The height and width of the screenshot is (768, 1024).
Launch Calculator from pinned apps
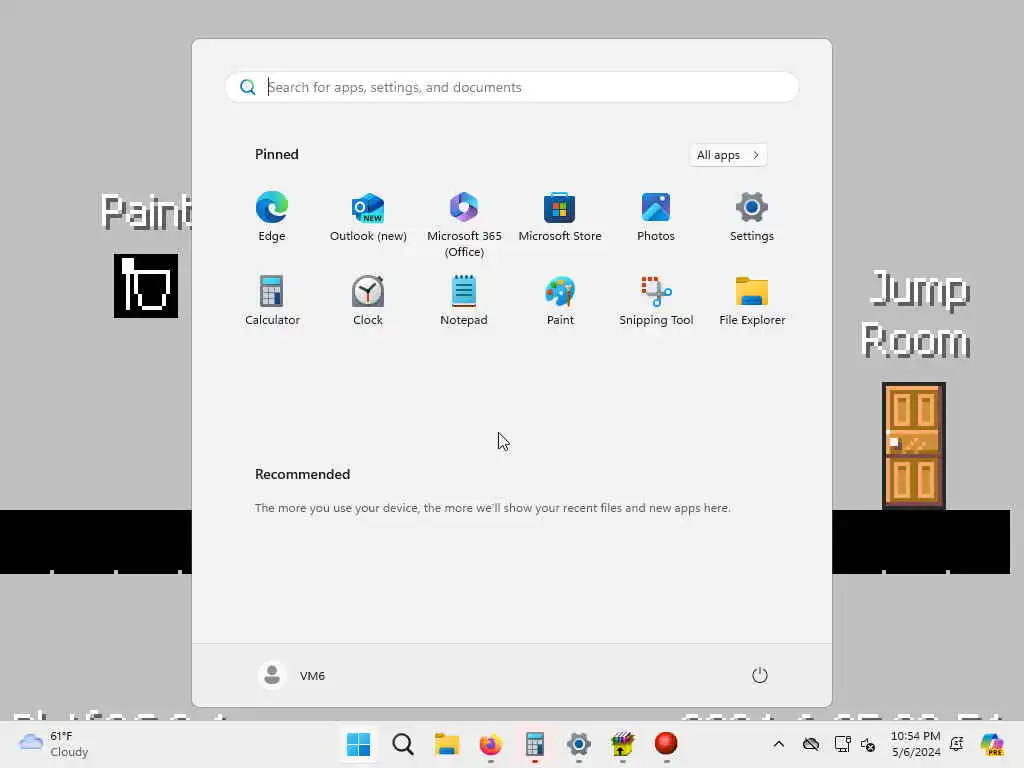(x=272, y=301)
